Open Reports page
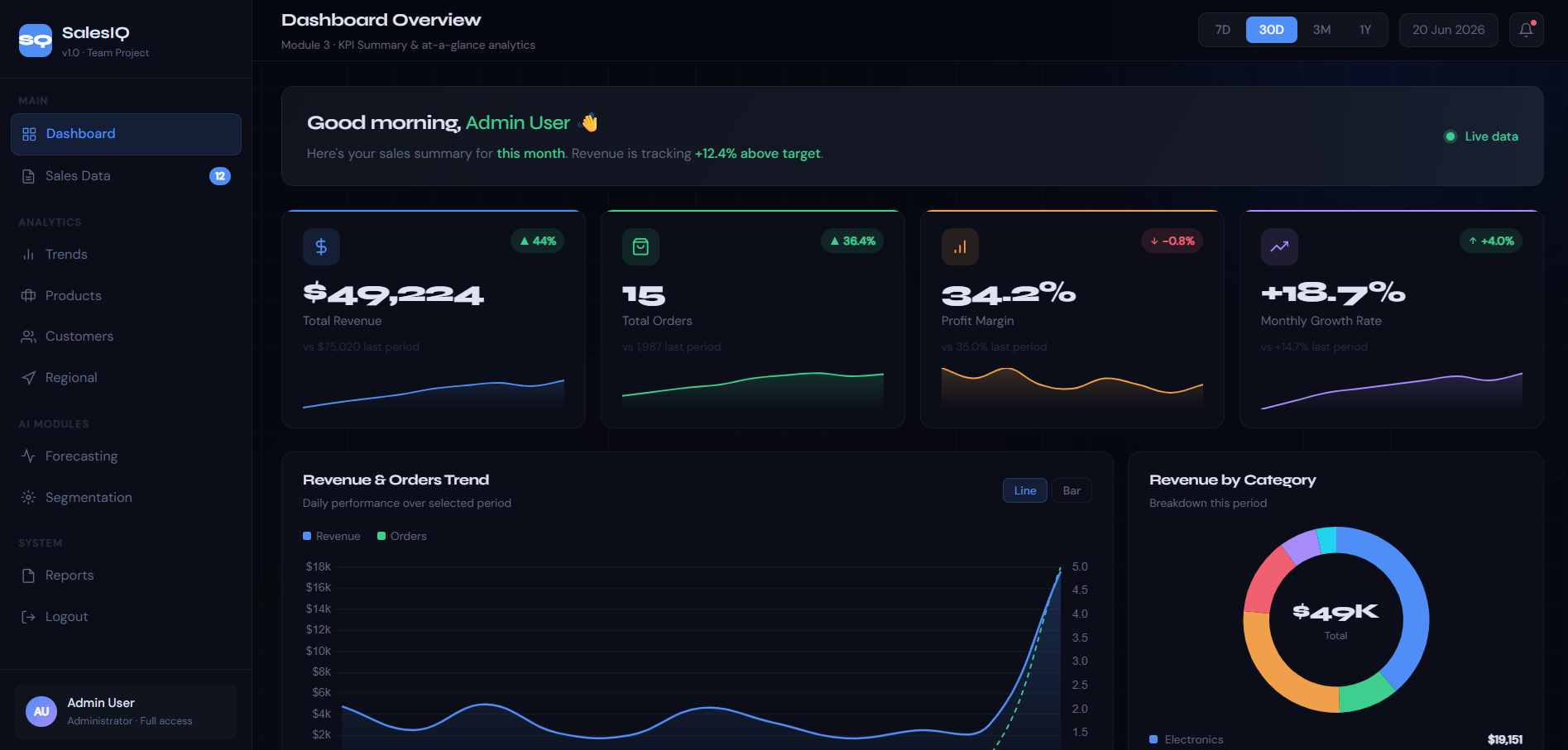 pos(126,576)
